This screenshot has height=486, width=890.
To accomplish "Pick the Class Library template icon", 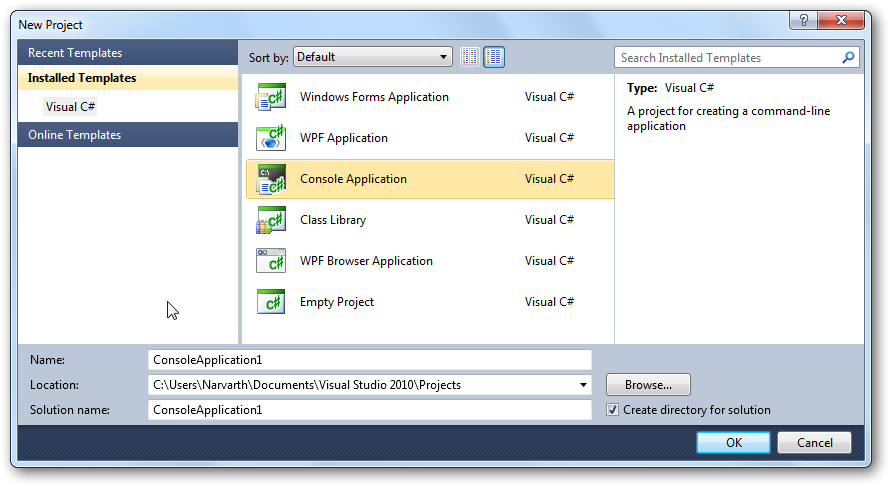I will 271,221.
